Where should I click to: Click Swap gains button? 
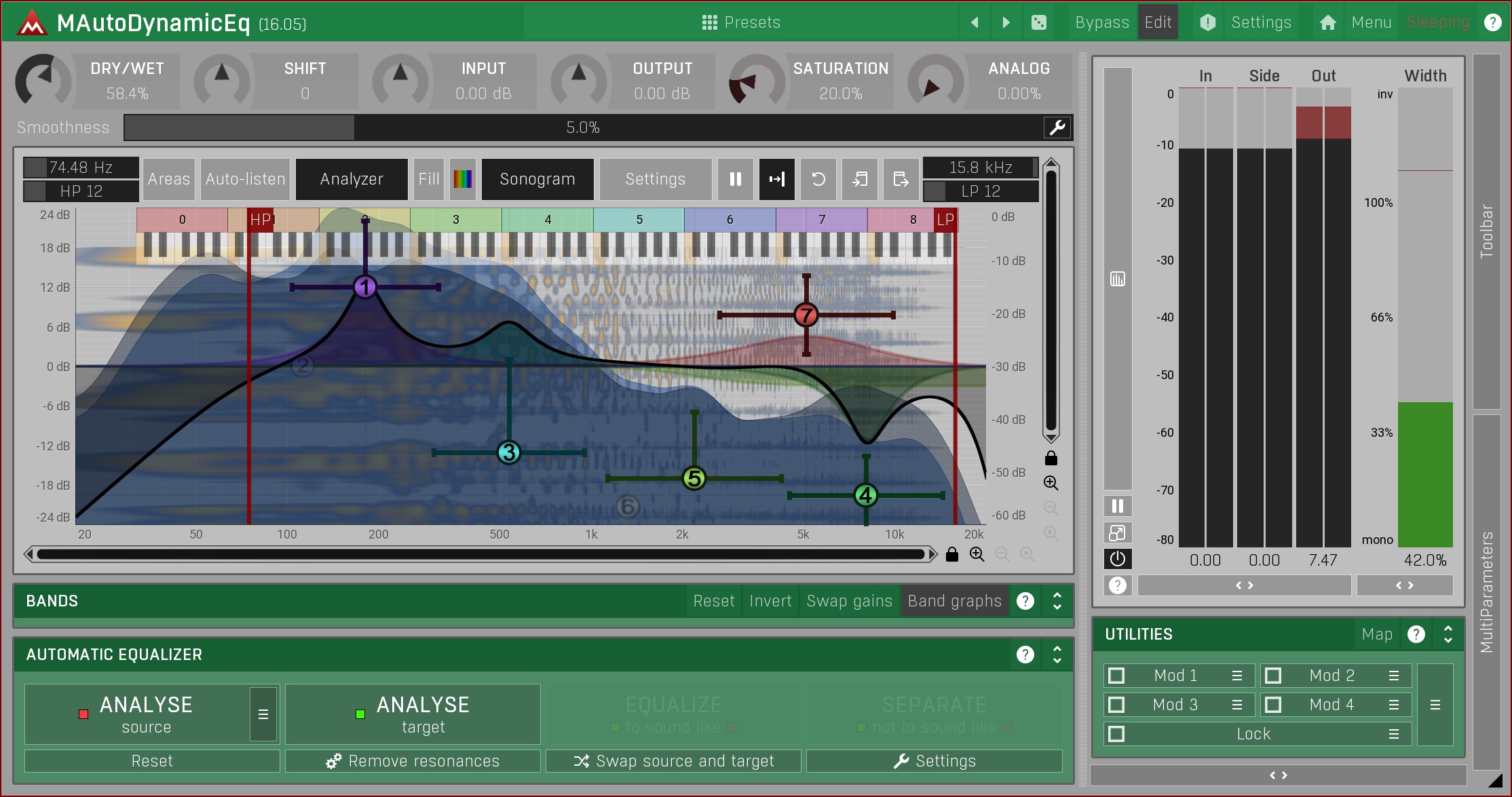[x=850, y=601]
